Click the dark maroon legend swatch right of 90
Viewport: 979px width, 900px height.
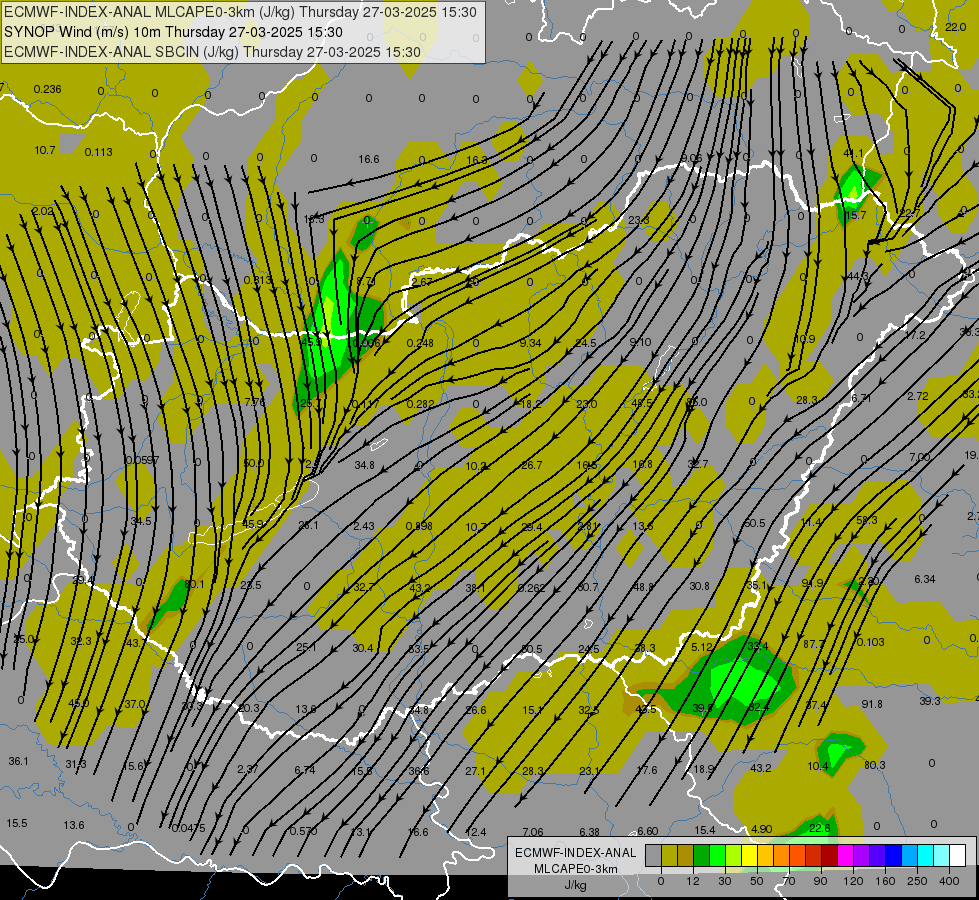pyautogui.click(x=829, y=855)
